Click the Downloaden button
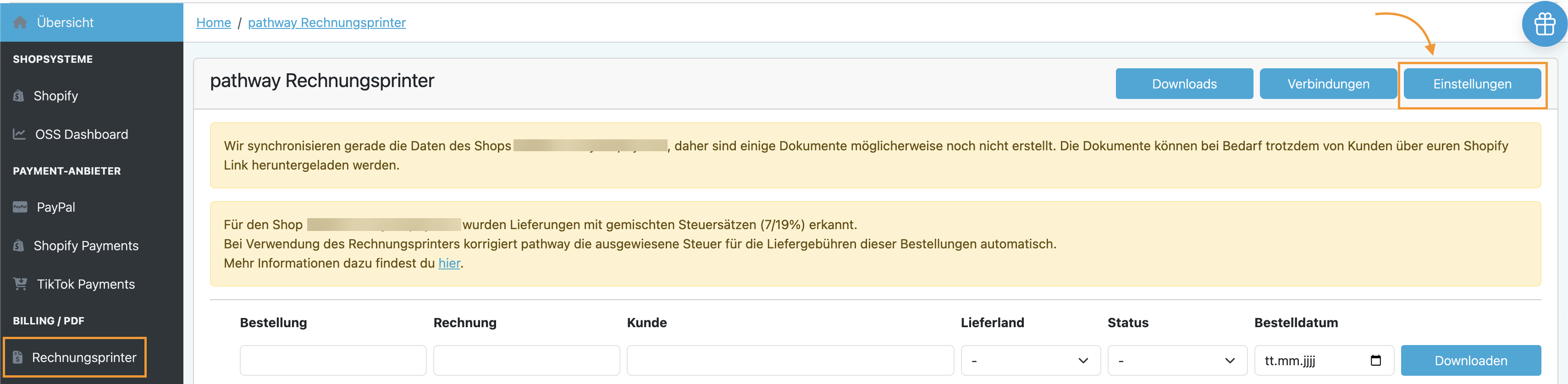The height and width of the screenshot is (384, 1568). coord(1470,360)
